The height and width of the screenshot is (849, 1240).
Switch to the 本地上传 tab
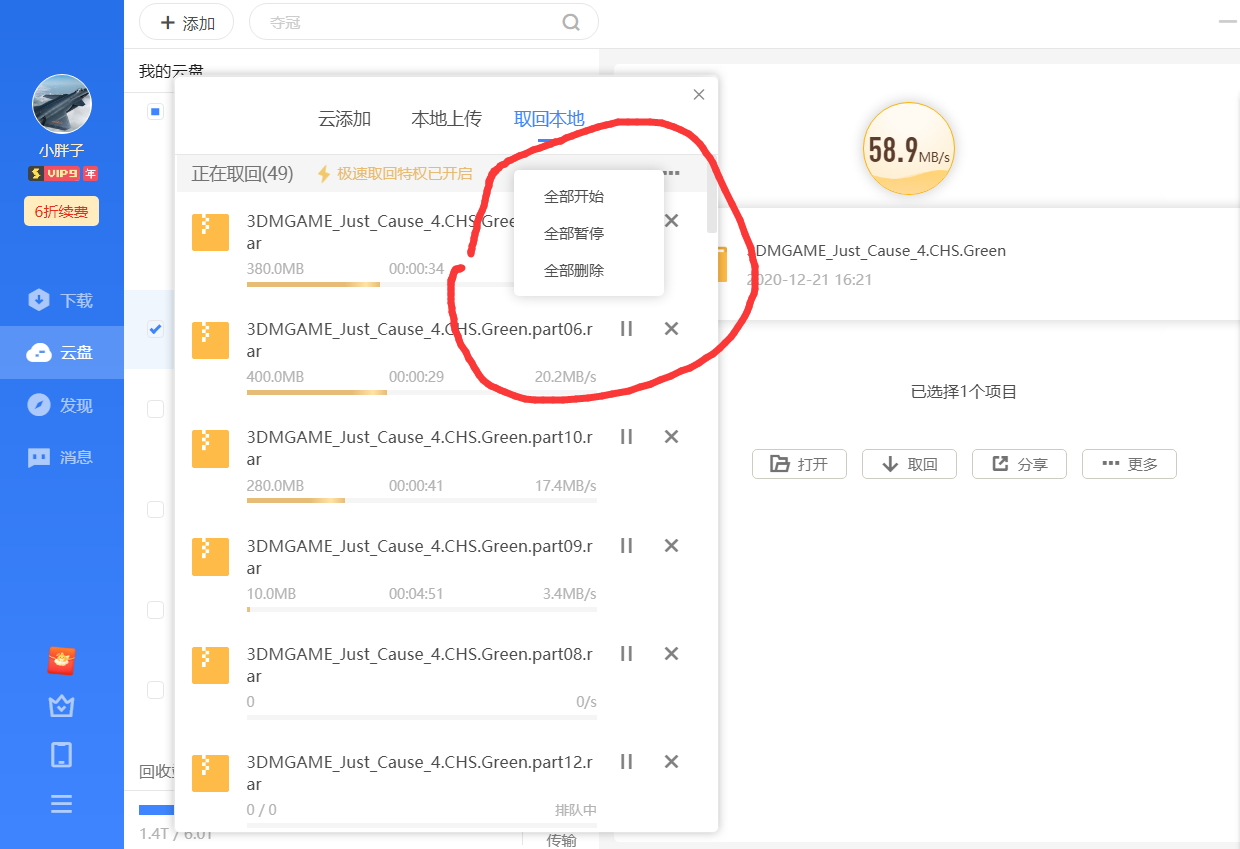click(446, 118)
